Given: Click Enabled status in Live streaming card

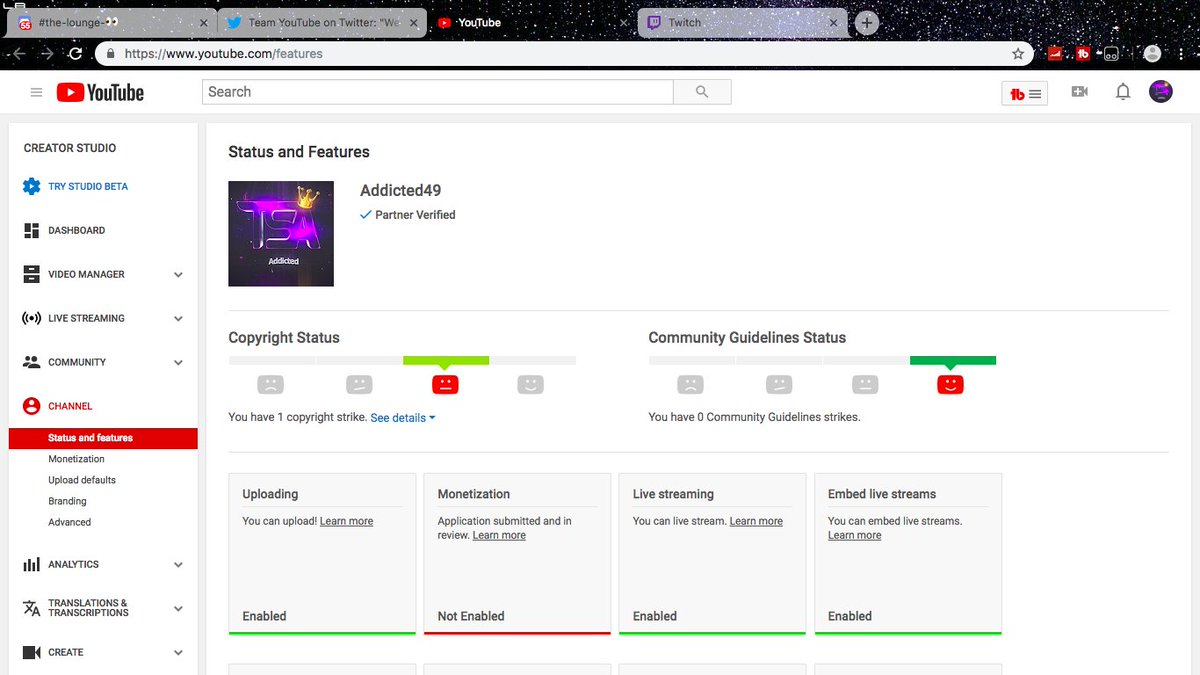Looking at the screenshot, I should [x=655, y=616].
